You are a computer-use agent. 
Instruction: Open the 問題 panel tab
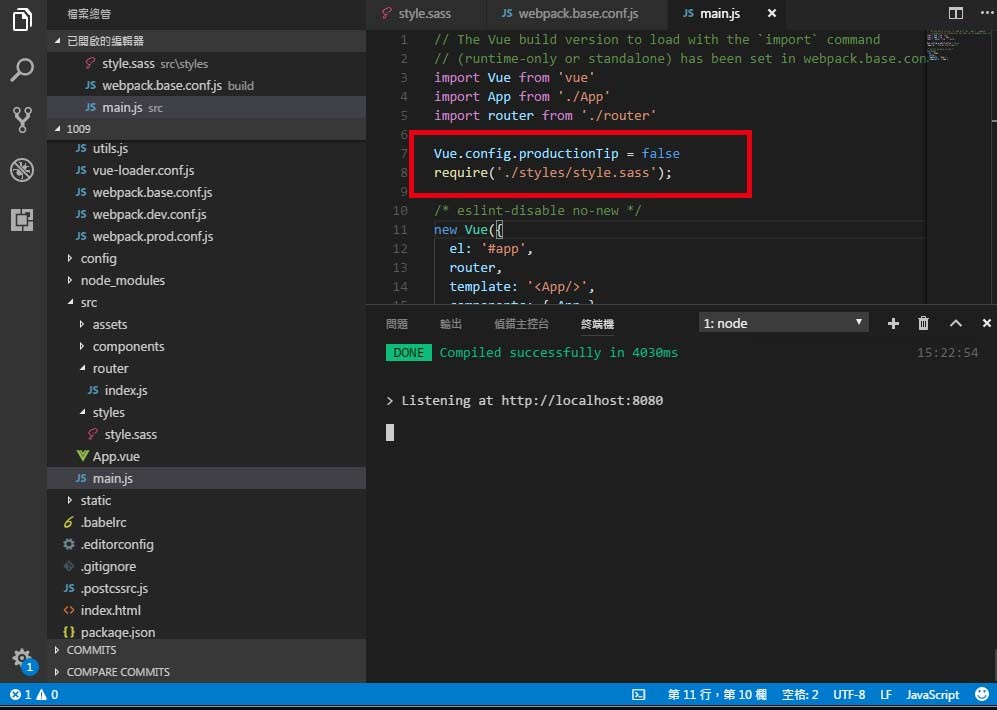[397, 324]
